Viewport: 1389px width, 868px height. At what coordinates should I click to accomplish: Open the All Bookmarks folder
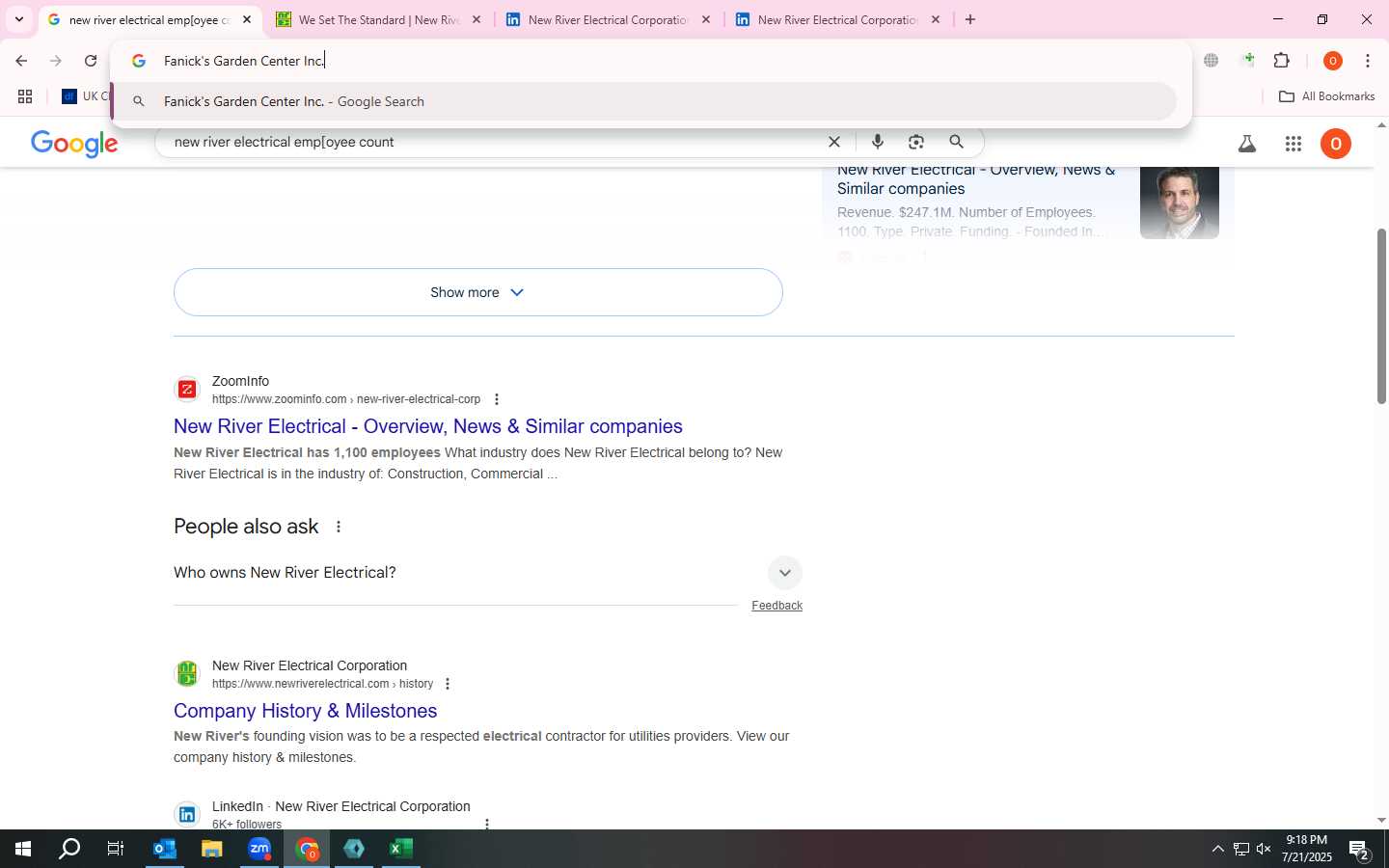click(x=1326, y=96)
